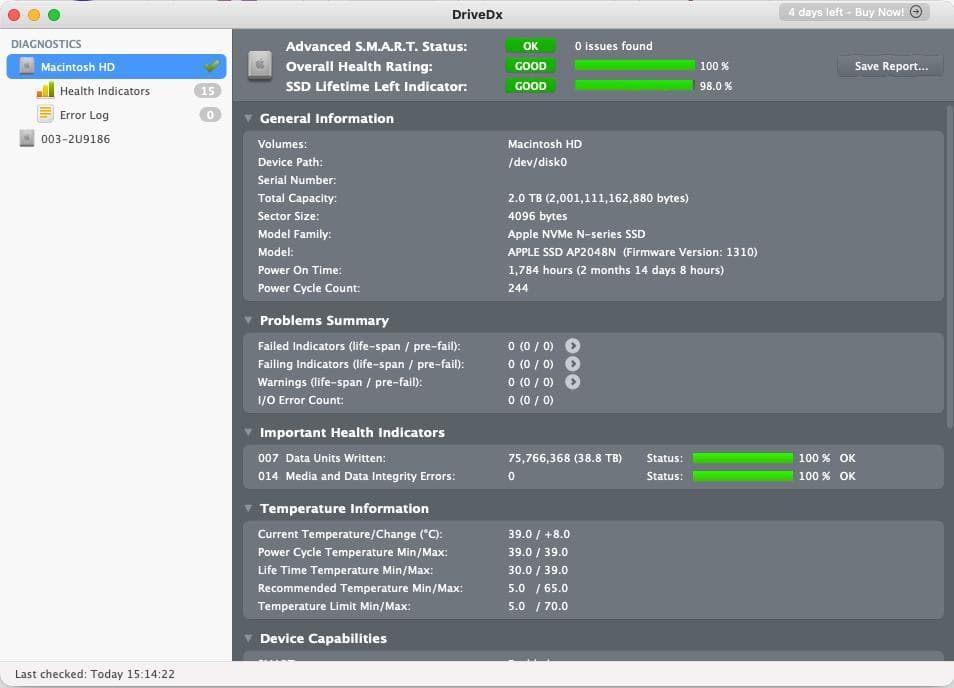Collapse the Temperature Information section
The width and height of the screenshot is (954, 688).
point(248,508)
